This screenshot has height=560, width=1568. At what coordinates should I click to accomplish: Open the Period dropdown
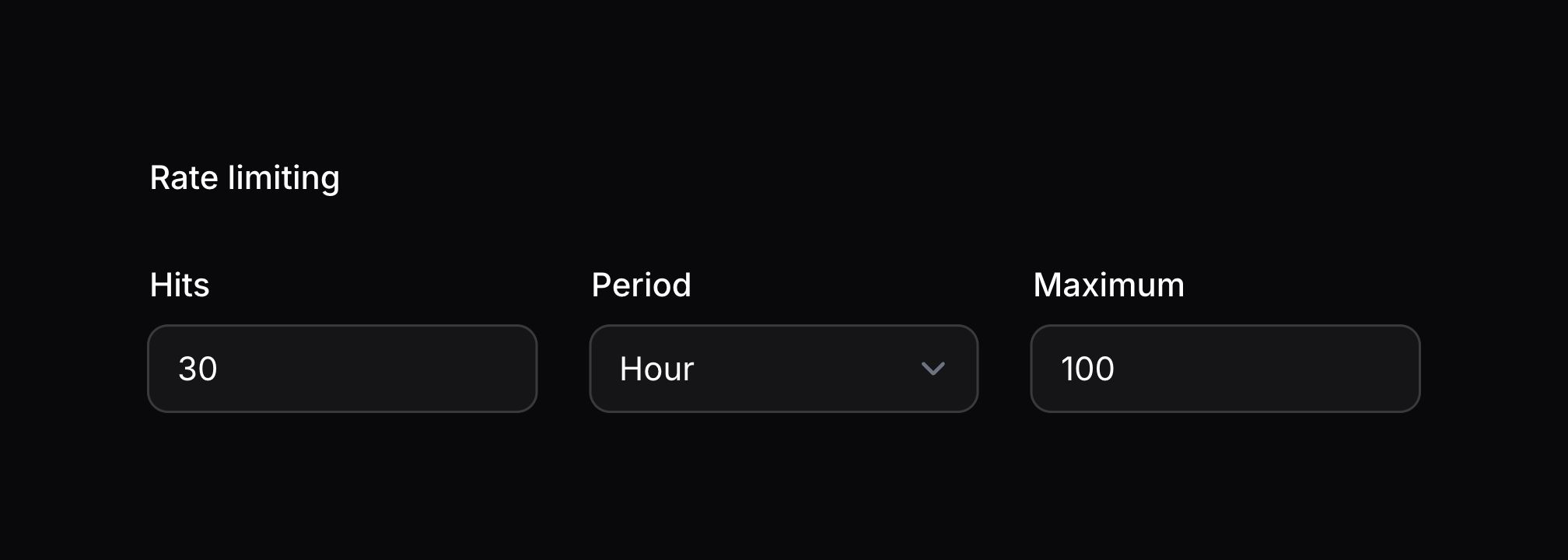783,369
